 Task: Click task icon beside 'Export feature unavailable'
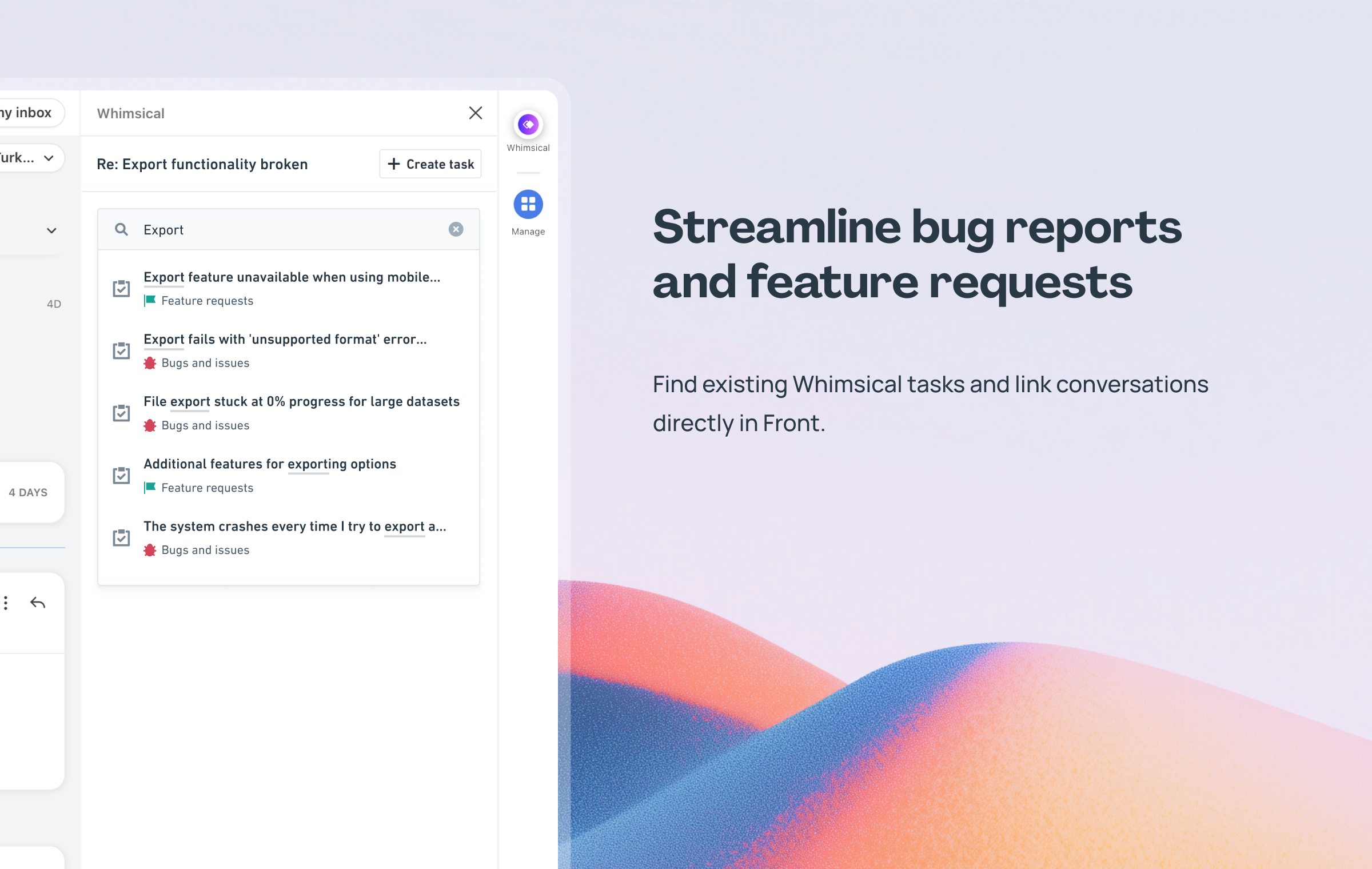pos(121,289)
